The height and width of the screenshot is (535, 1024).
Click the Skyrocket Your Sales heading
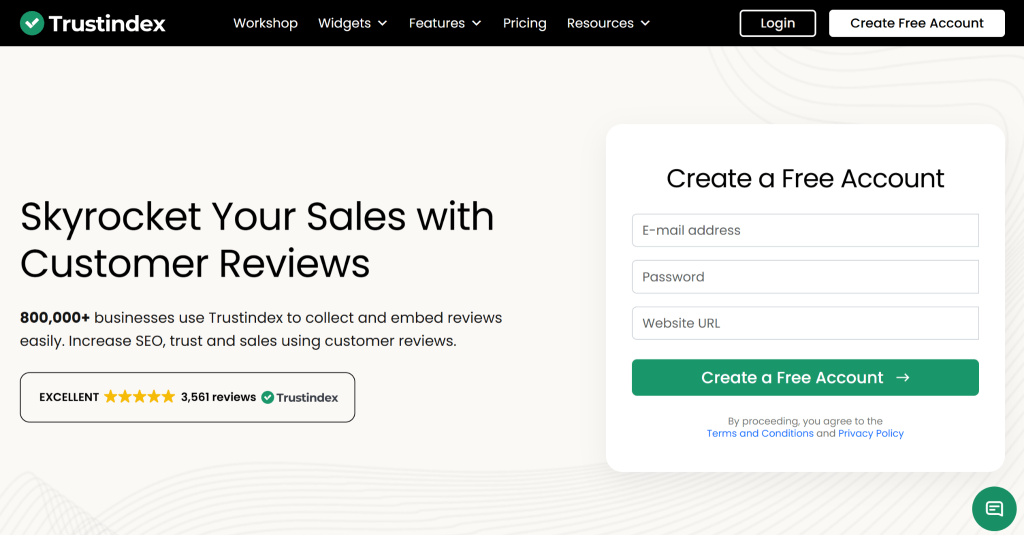tap(257, 240)
